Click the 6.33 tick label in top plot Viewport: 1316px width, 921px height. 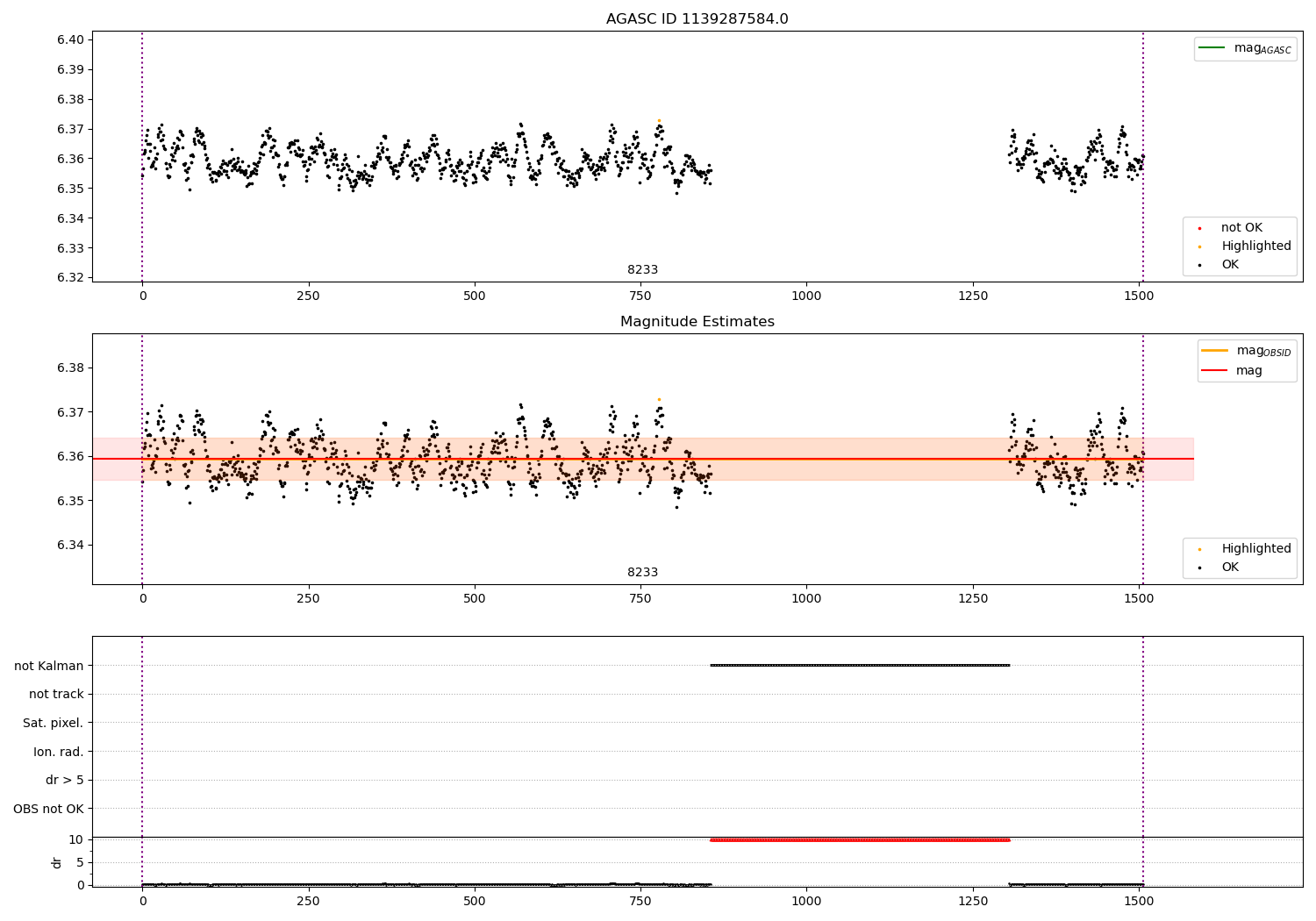pyautogui.click(x=71, y=248)
